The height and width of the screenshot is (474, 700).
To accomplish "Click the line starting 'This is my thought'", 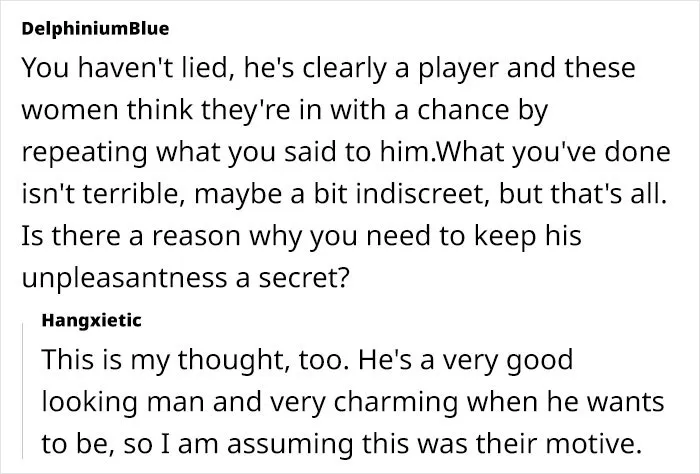I will [307, 360].
